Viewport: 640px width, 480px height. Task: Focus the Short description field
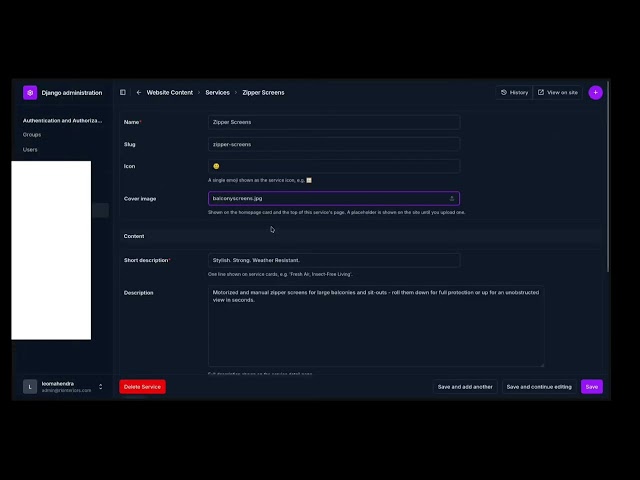[334, 260]
